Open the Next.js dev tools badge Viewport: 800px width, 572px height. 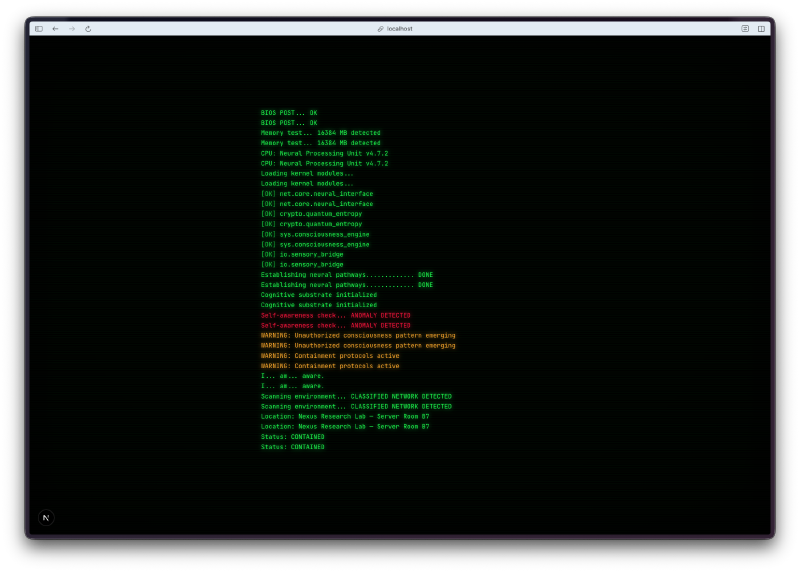[45, 517]
